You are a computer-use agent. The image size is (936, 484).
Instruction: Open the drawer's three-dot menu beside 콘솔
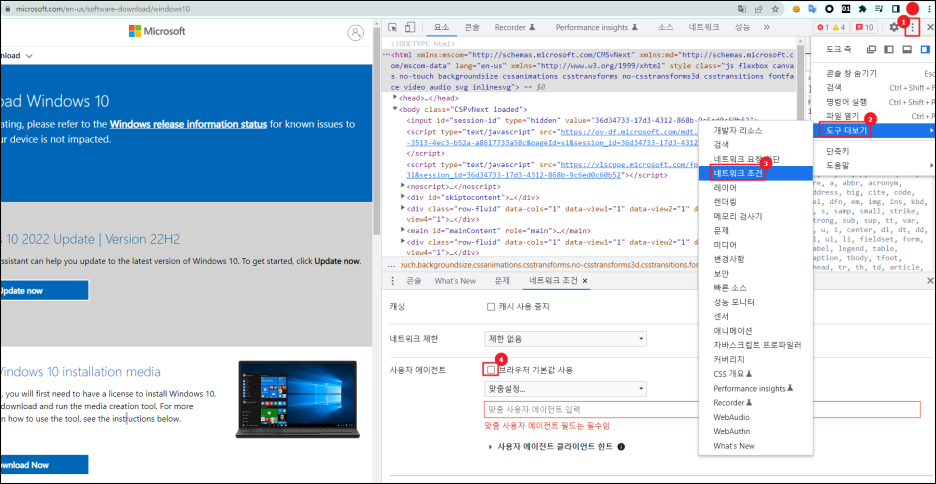pos(392,281)
